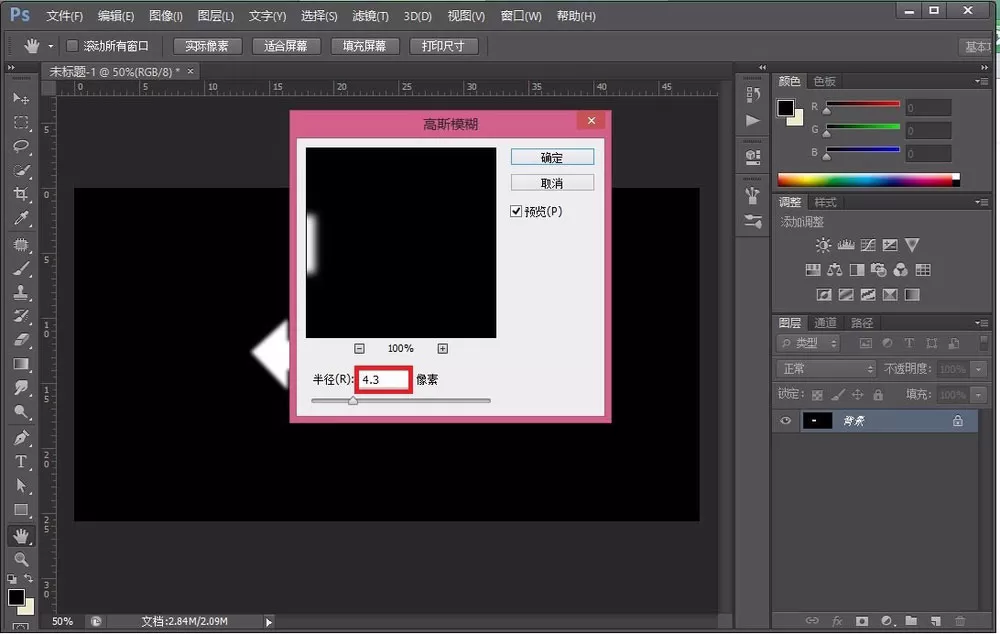
Task: Select the Rectangle shape tool
Action: 21,510
